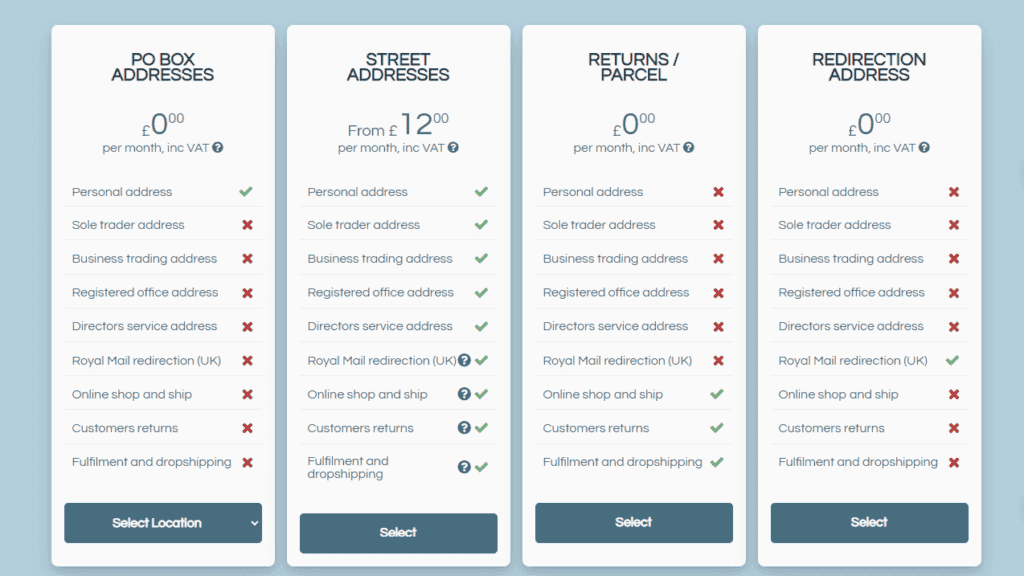Click the checkmark beside Online shop and ship
The width and height of the screenshot is (1024, 576).
coord(716,394)
